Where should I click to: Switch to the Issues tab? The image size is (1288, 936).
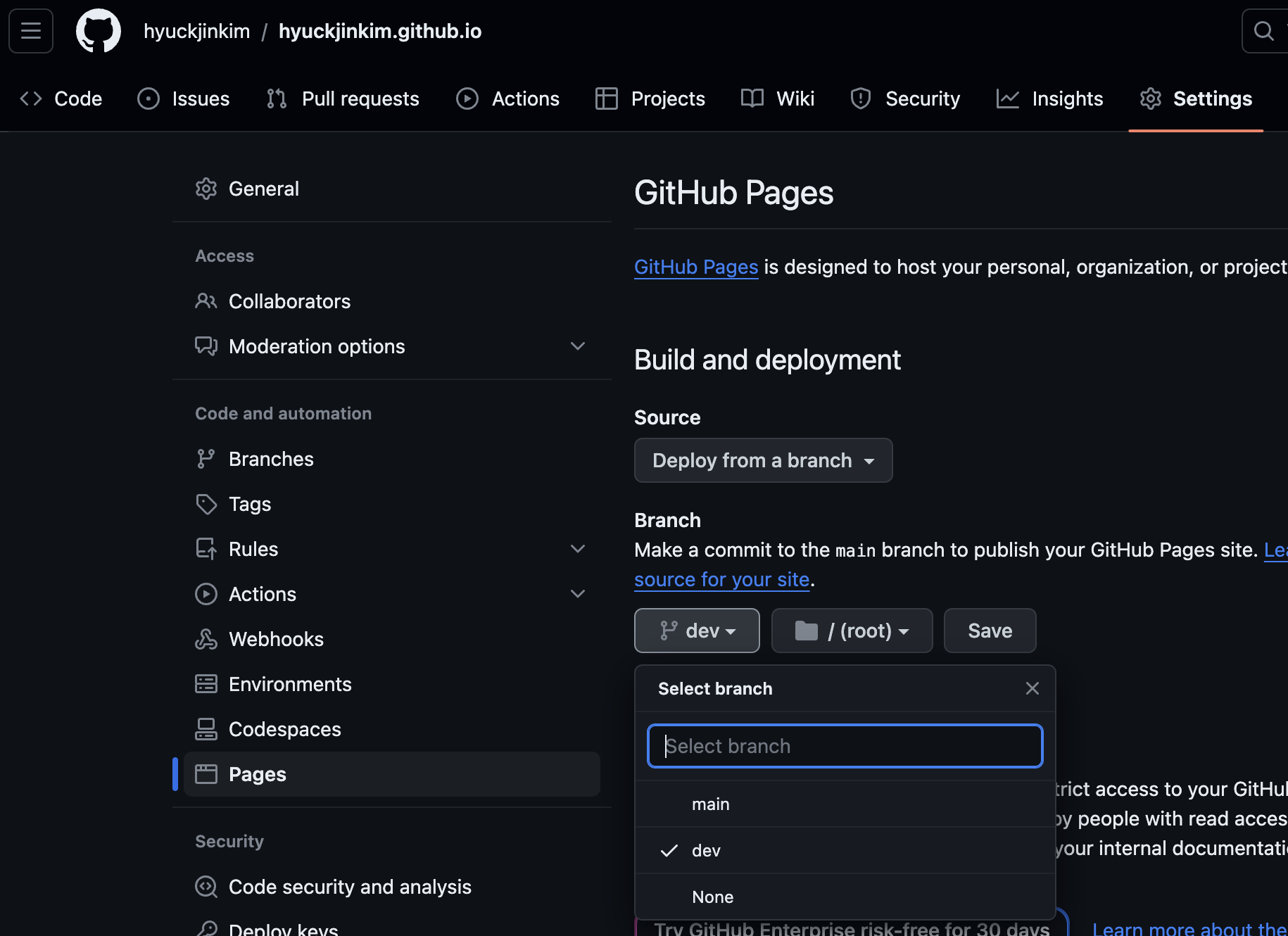pos(184,99)
